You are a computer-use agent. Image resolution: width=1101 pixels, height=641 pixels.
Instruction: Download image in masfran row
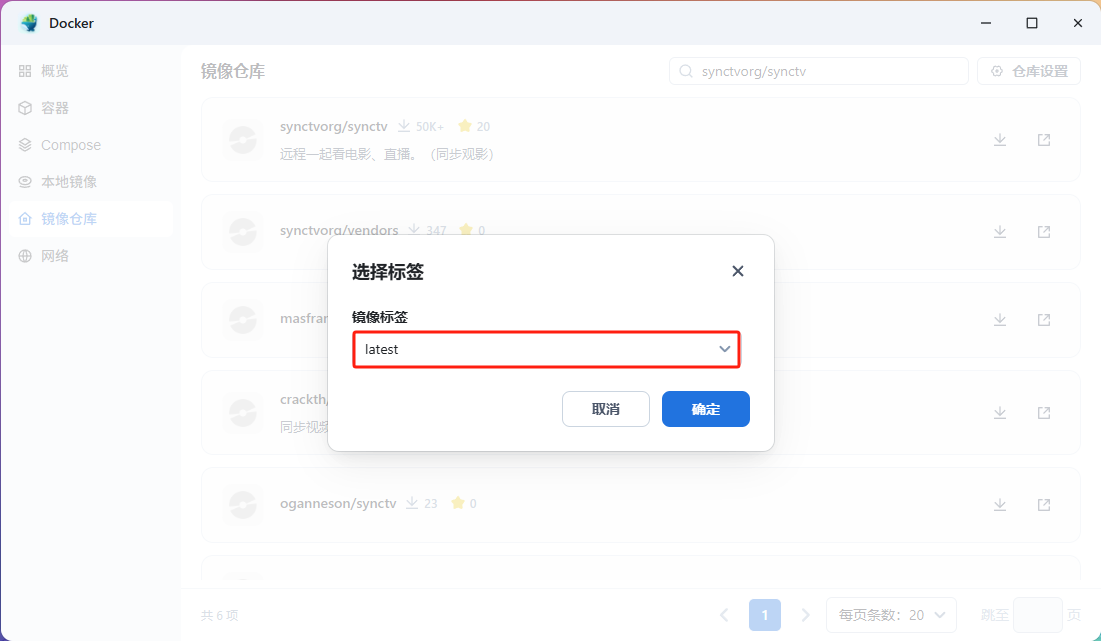tap(1000, 319)
